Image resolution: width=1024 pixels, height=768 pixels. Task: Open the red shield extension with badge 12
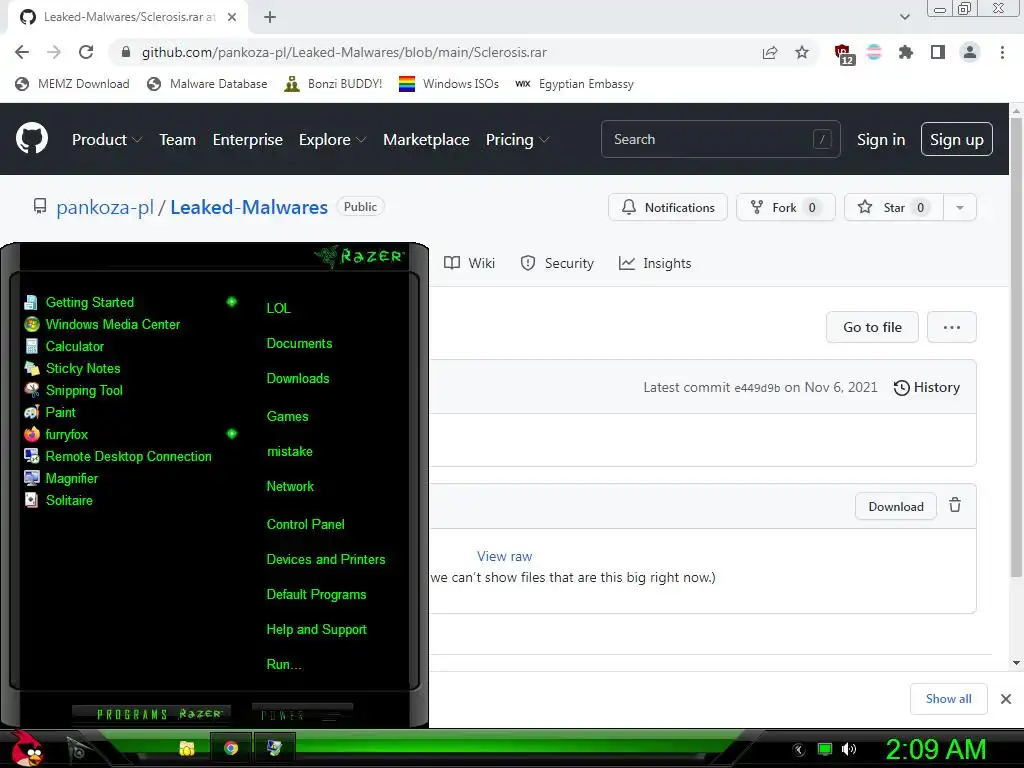coord(843,54)
